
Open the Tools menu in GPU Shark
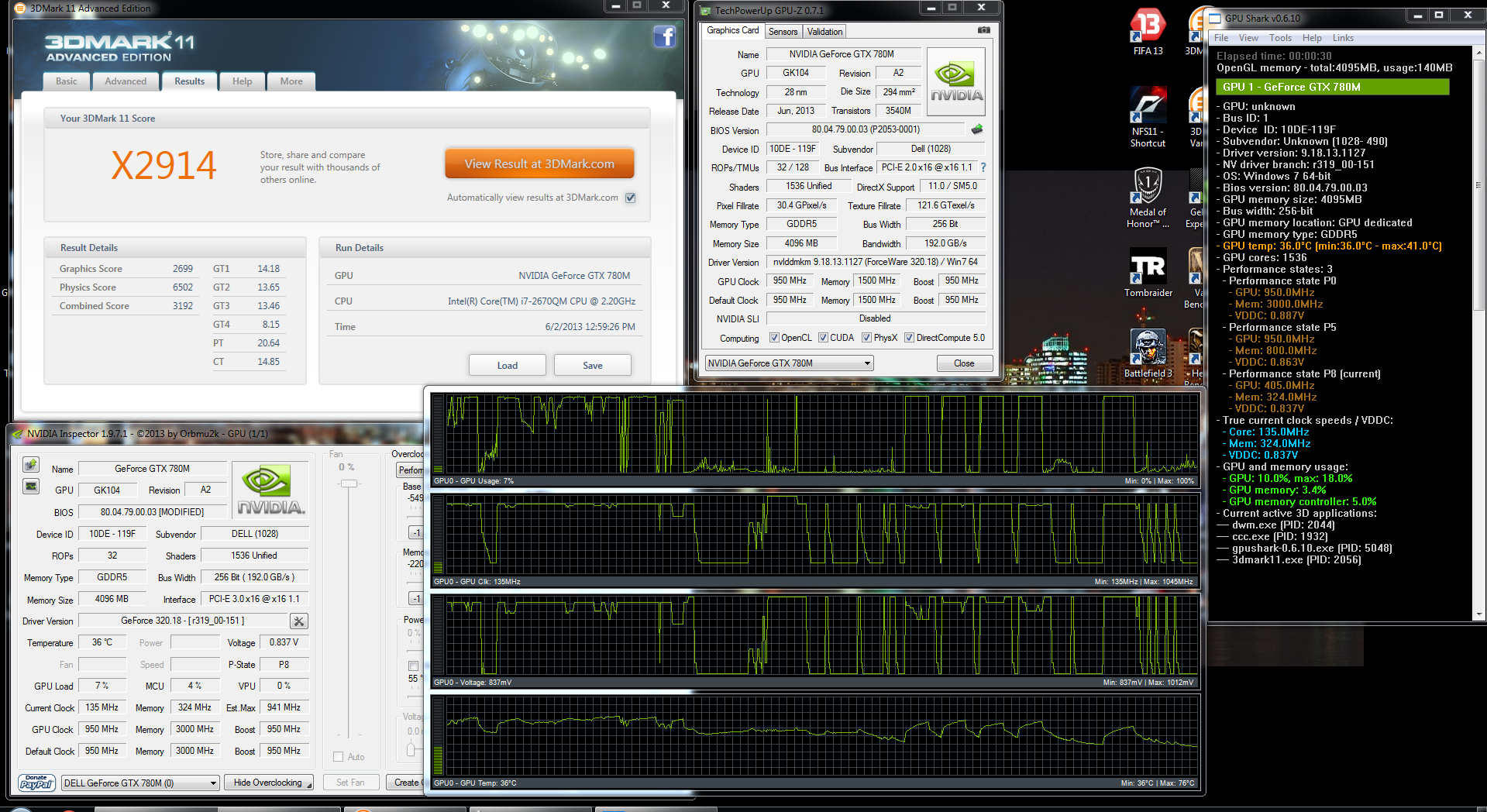tap(1280, 38)
